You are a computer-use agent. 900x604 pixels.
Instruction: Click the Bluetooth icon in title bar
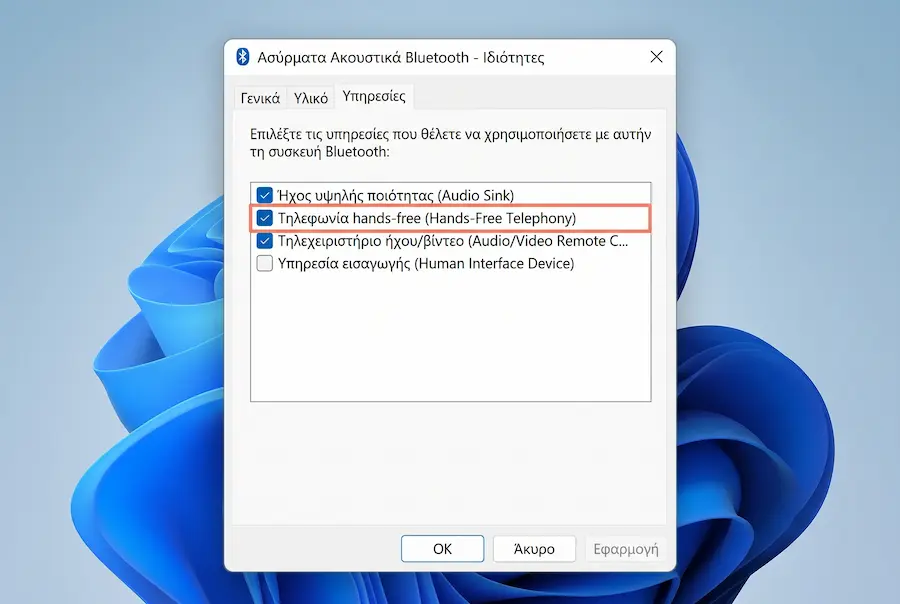coord(243,57)
